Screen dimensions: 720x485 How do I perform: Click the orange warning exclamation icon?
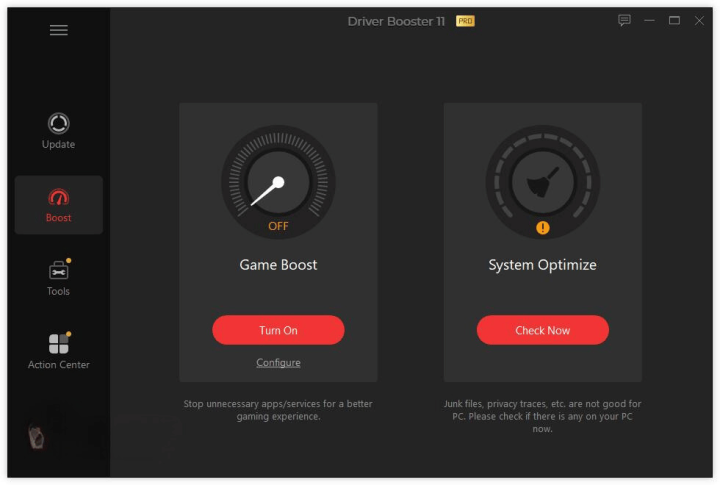click(543, 227)
